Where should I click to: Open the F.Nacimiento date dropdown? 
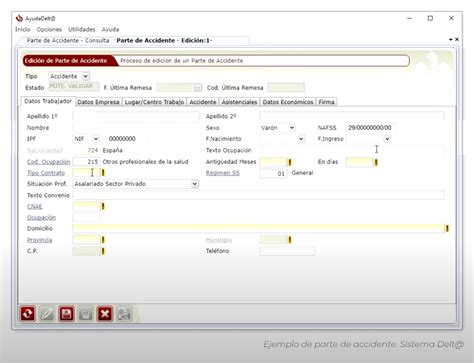301,139
